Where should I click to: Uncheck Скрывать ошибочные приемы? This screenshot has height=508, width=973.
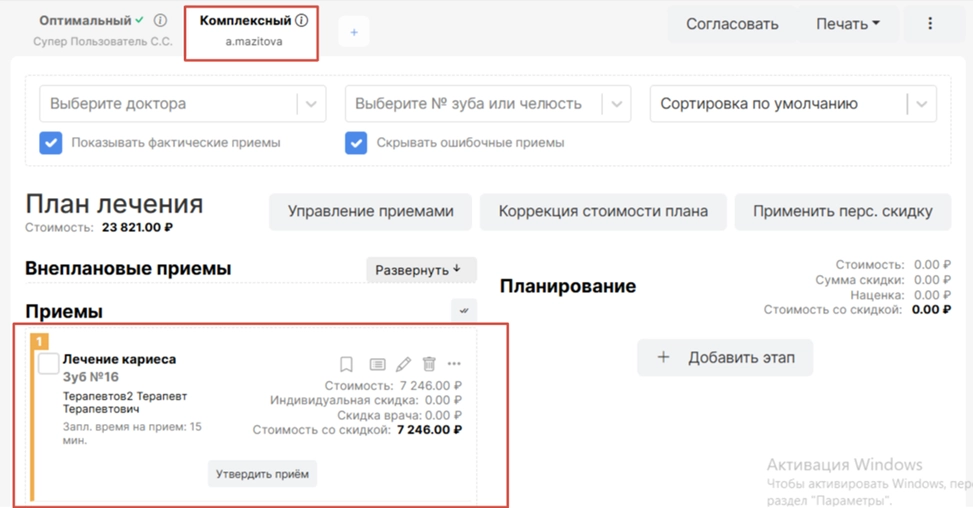(356, 143)
